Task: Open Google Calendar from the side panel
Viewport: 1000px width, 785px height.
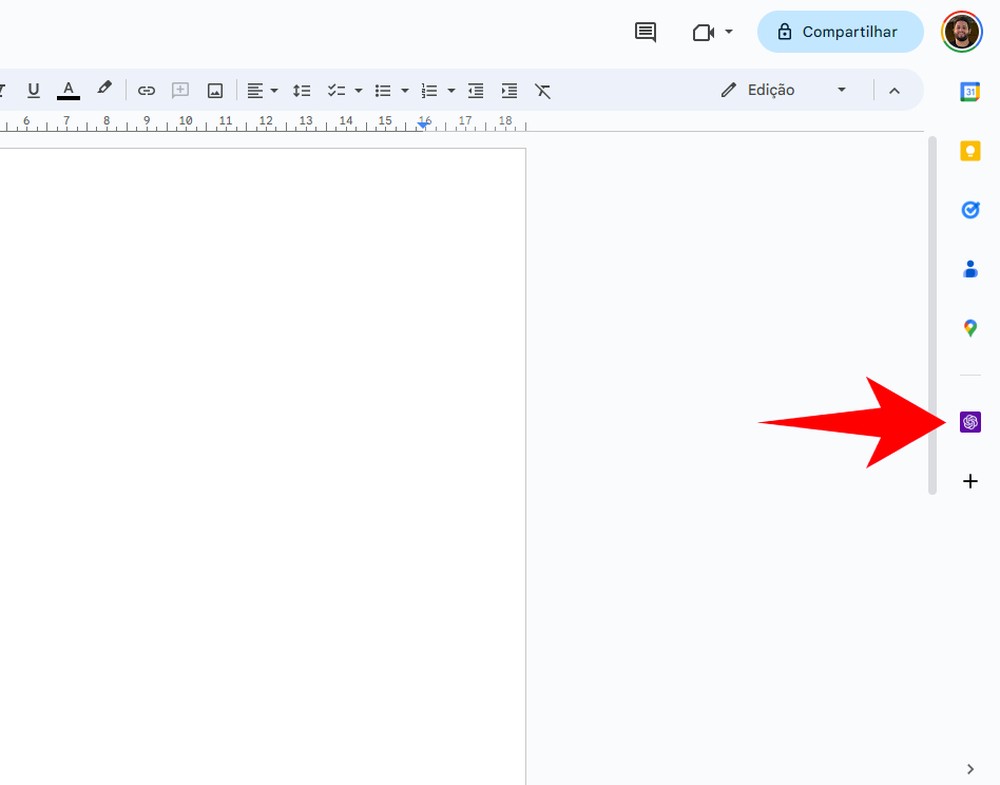Action: point(970,91)
